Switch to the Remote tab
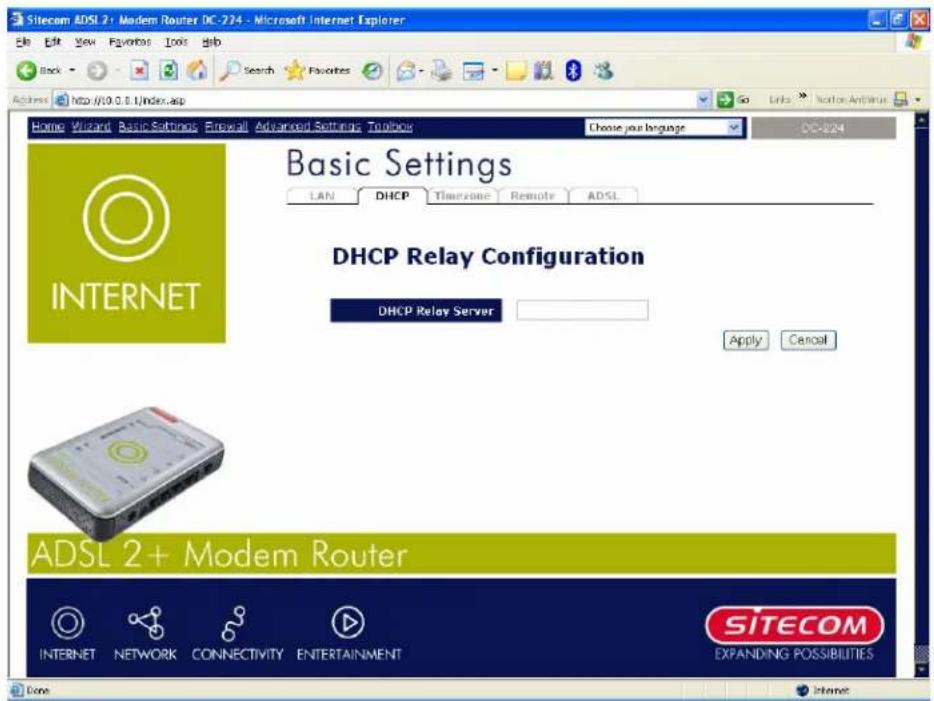This screenshot has width=934, height=701. click(x=533, y=195)
